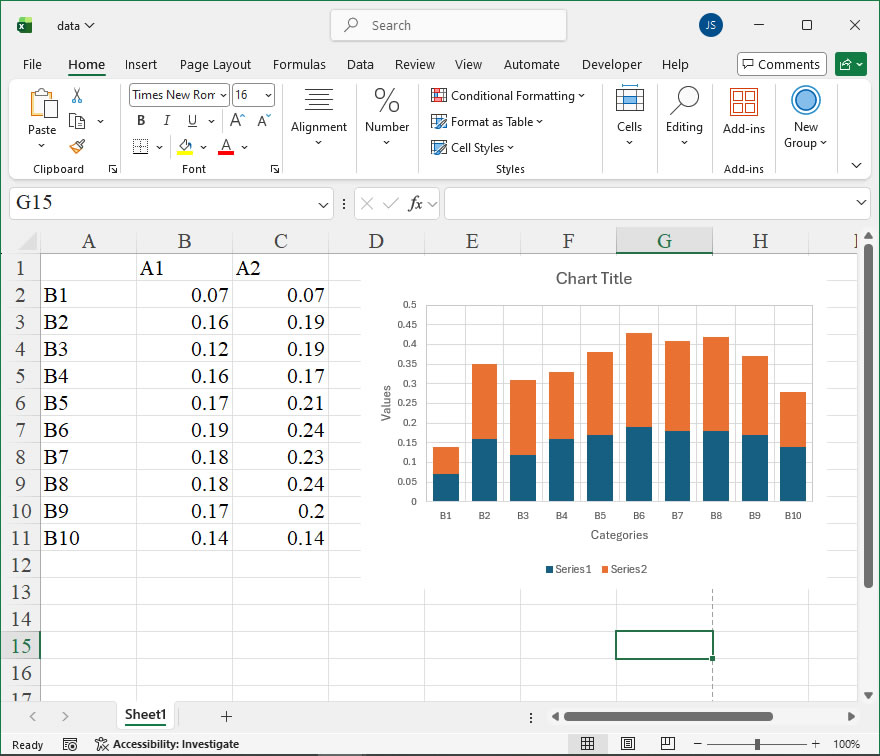This screenshot has width=880, height=756.
Task: Switch to Page Layout view icon
Action: pos(627,744)
